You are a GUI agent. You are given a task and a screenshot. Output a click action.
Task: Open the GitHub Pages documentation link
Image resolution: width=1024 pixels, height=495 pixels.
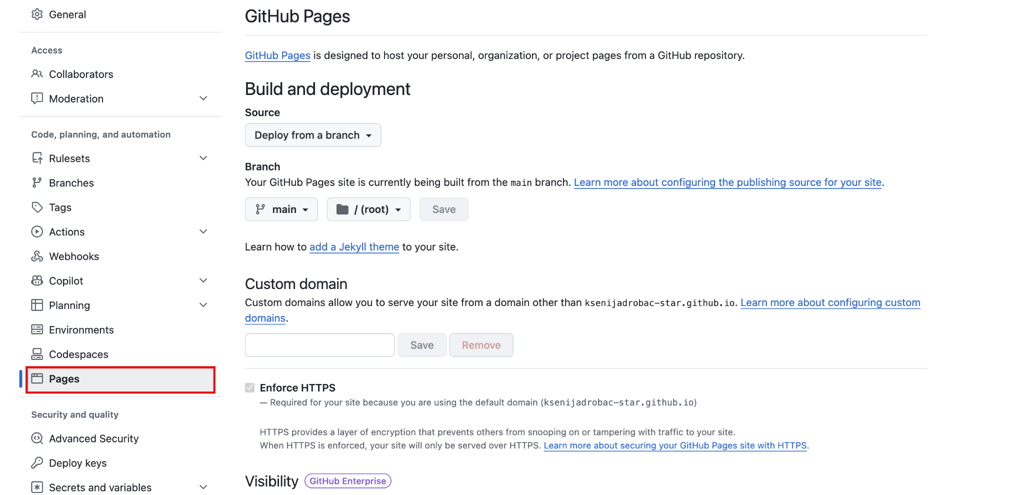[x=278, y=56]
